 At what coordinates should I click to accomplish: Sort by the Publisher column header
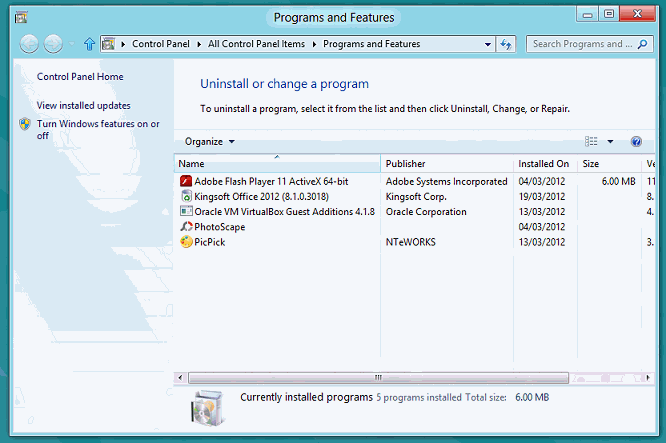(x=447, y=164)
